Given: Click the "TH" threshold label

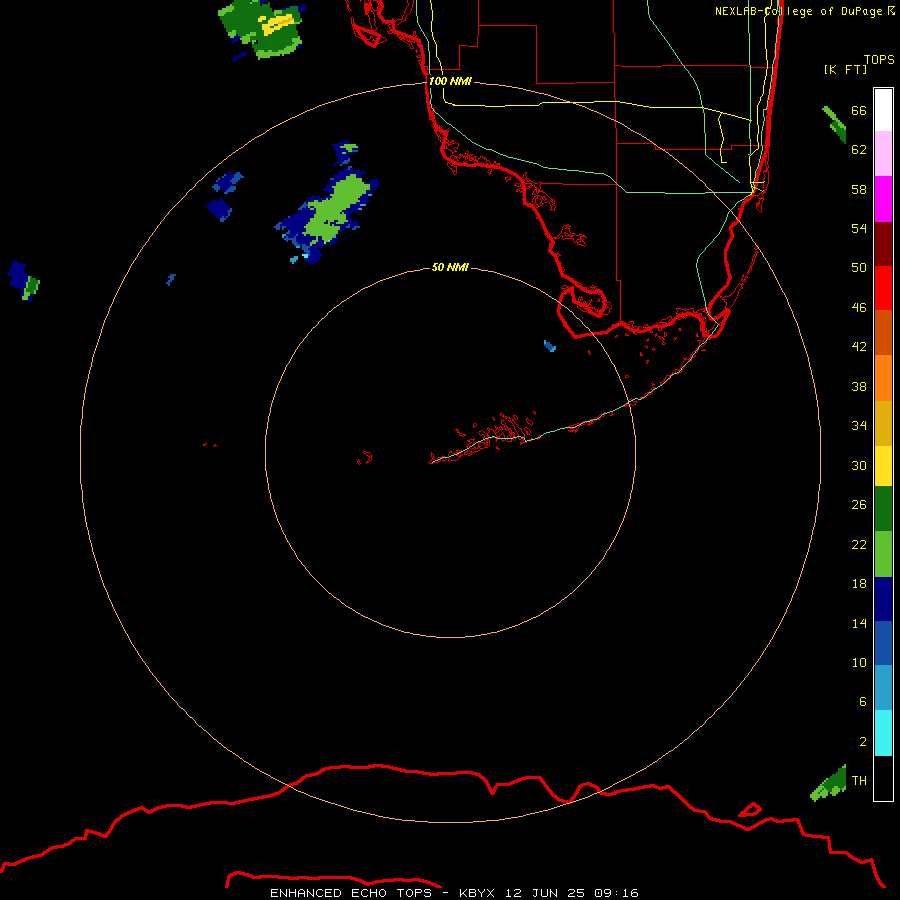Looking at the screenshot, I should (x=859, y=780).
